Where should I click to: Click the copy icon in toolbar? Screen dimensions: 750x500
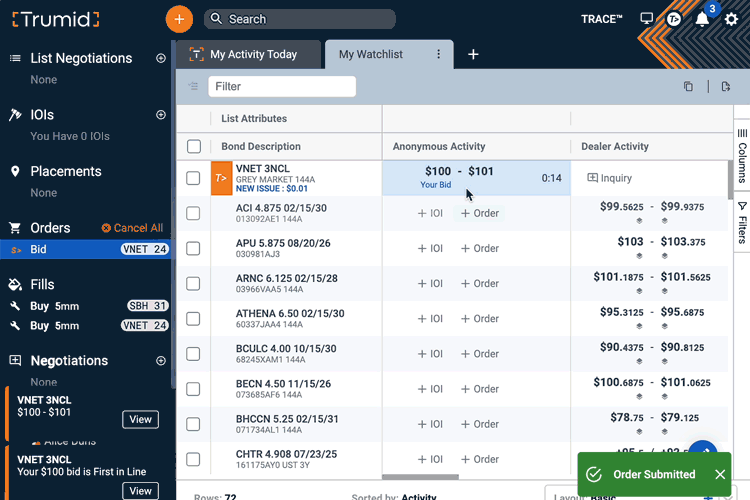coord(688,86)
